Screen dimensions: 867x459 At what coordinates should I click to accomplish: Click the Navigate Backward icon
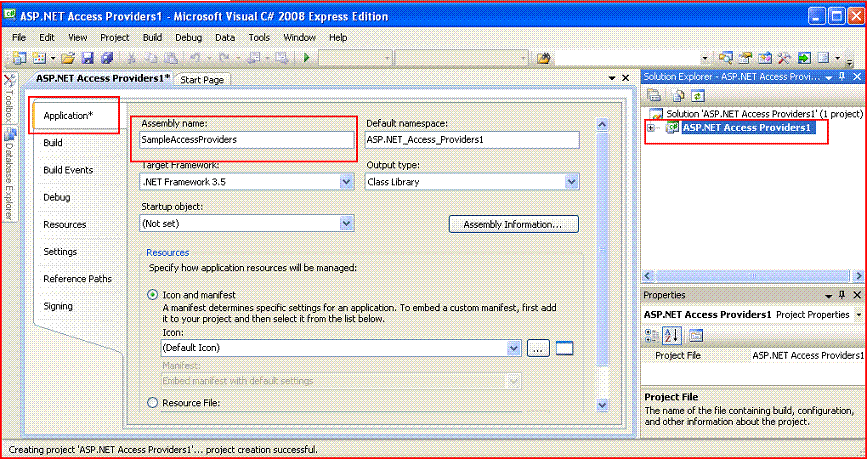pos(255,58)
